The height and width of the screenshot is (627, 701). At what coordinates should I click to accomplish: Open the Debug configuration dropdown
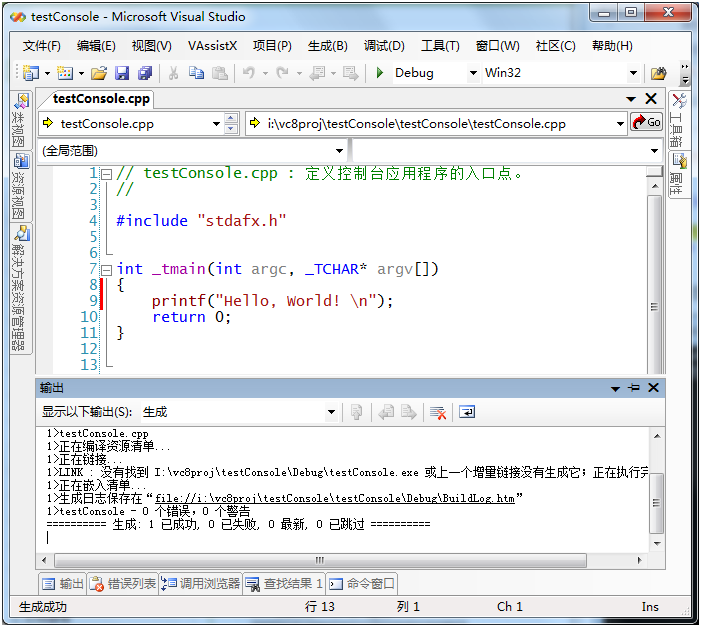(x=473, y=73)
